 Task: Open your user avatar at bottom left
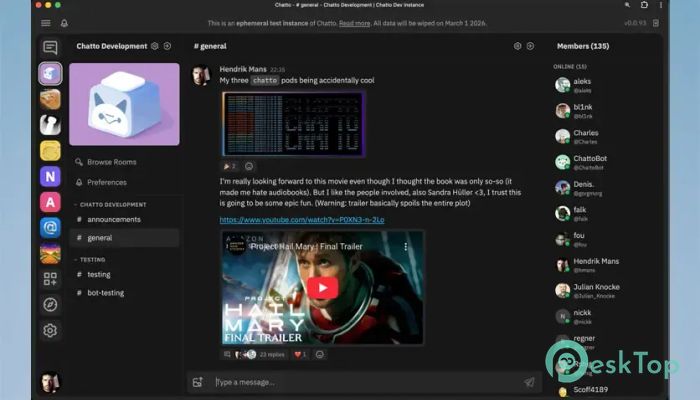coord(50,382)
